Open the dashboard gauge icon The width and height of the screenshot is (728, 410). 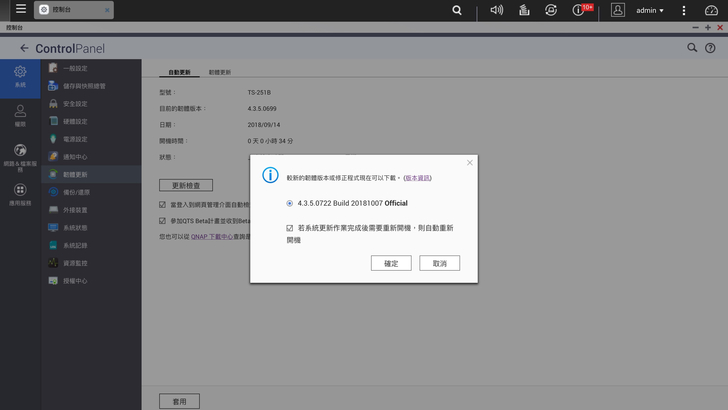pyautogui.click(x=711, y=10)
